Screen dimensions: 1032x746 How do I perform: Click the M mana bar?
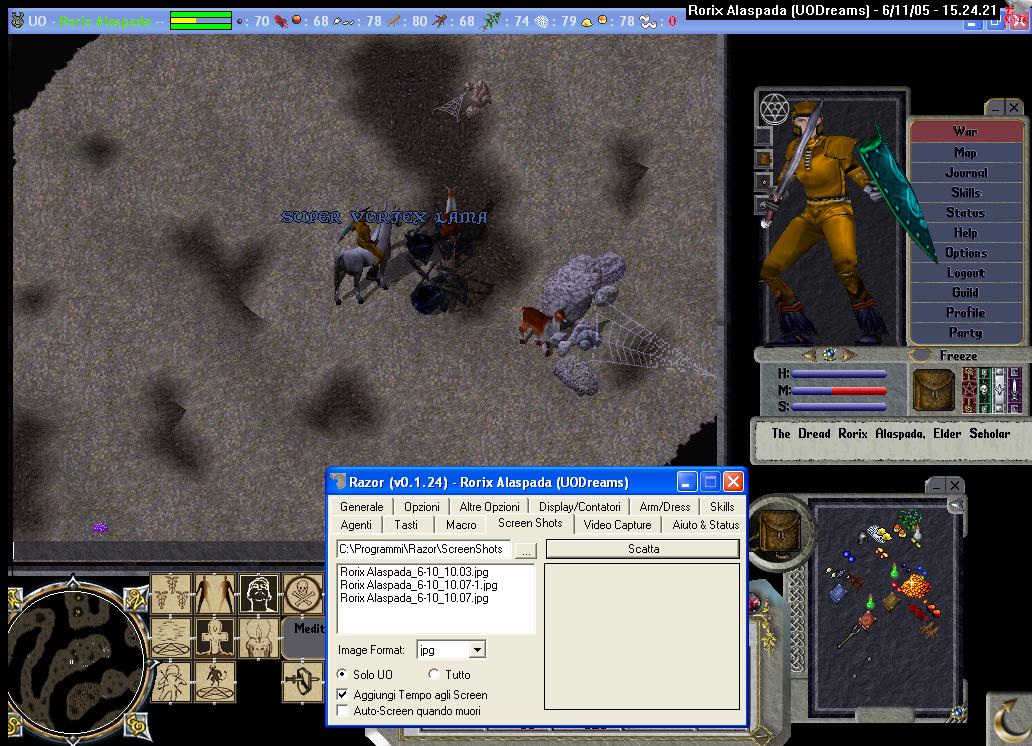839,390
